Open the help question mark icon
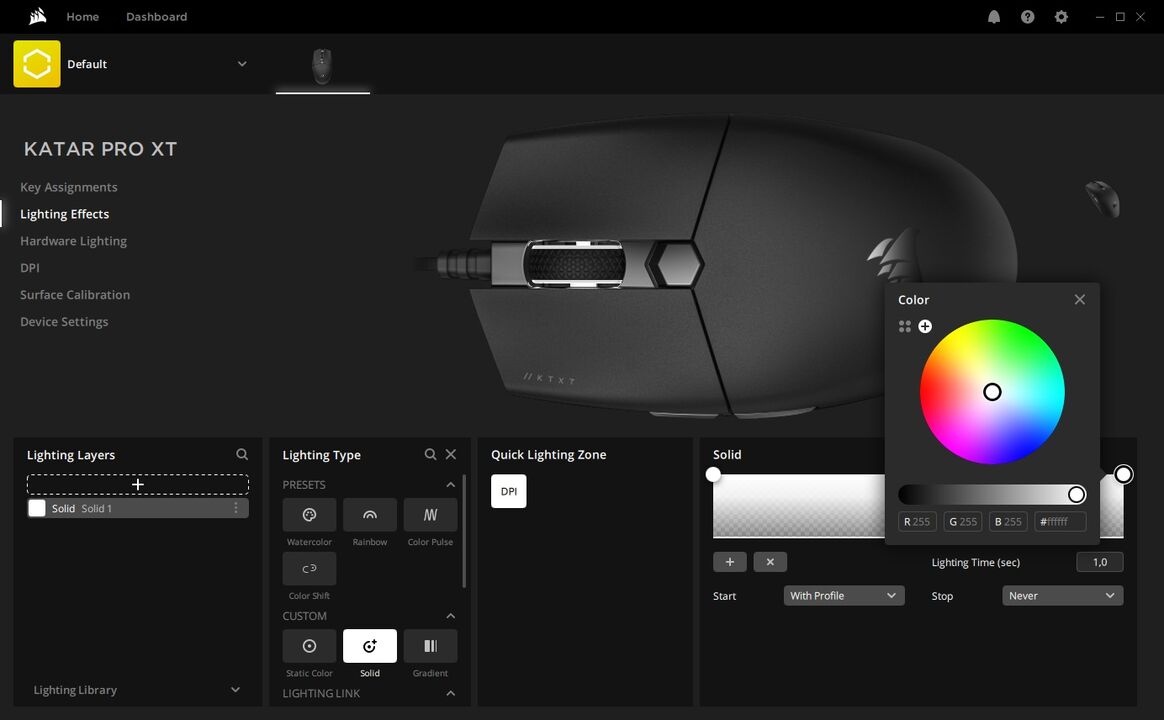The height and width of the screenshot is (720, 1164). (1027, 16)
